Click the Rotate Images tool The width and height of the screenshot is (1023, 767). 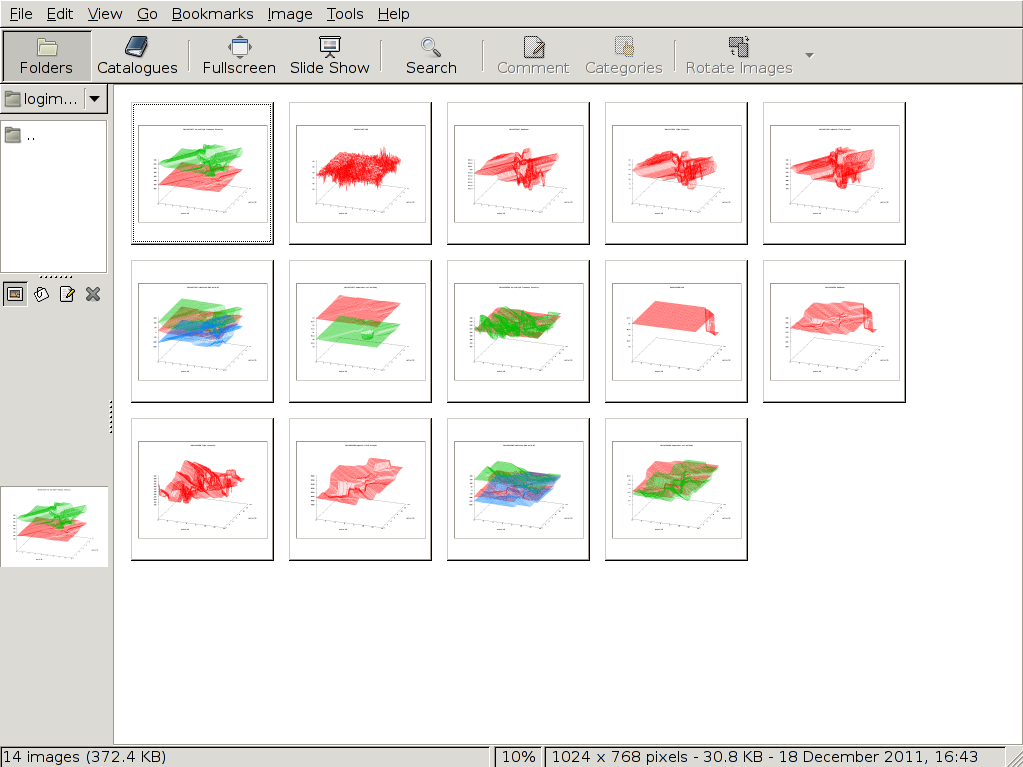[x=739, y=56]
